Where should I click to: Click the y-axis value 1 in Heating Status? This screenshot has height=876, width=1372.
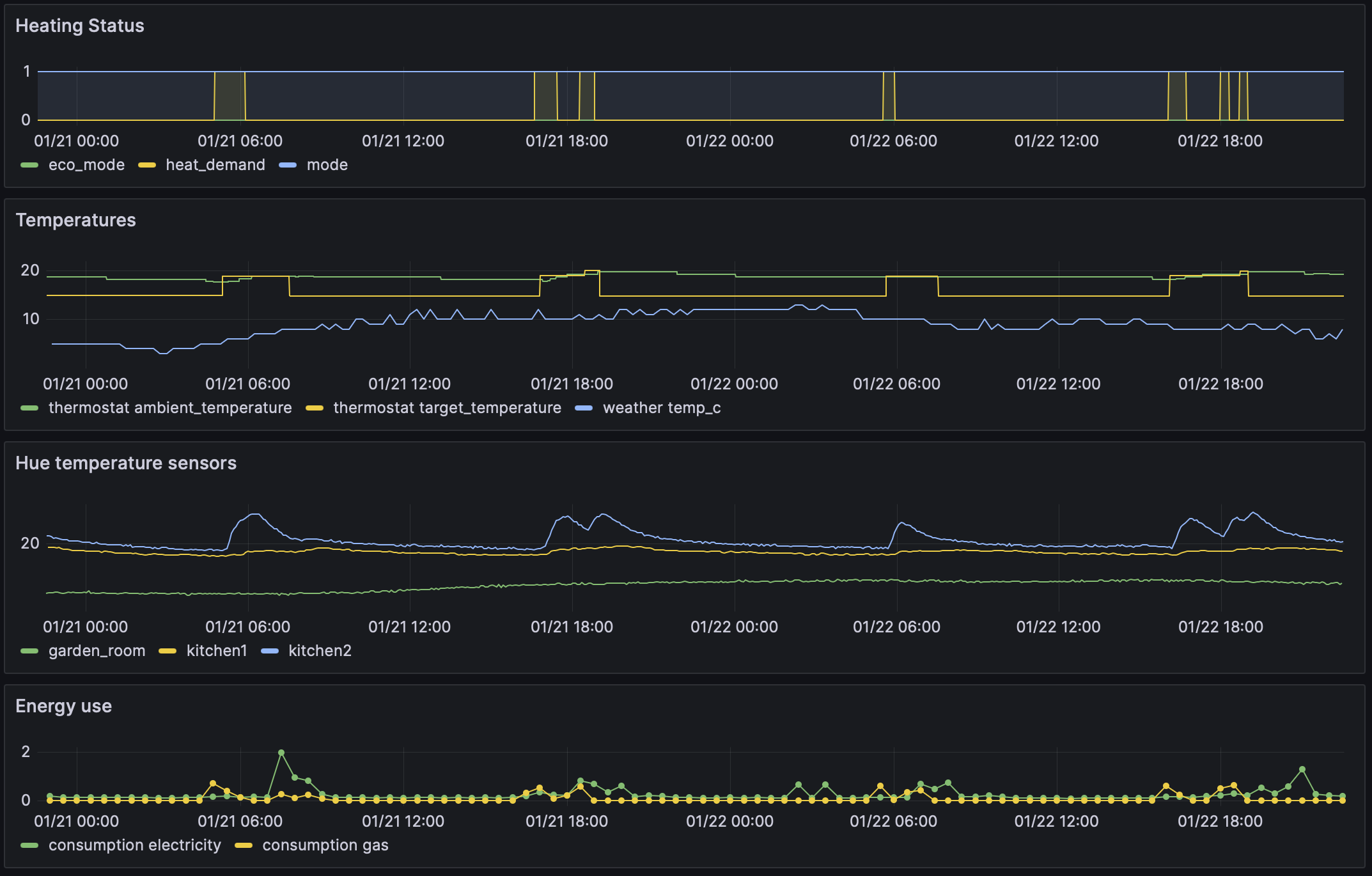coord(27,72)
